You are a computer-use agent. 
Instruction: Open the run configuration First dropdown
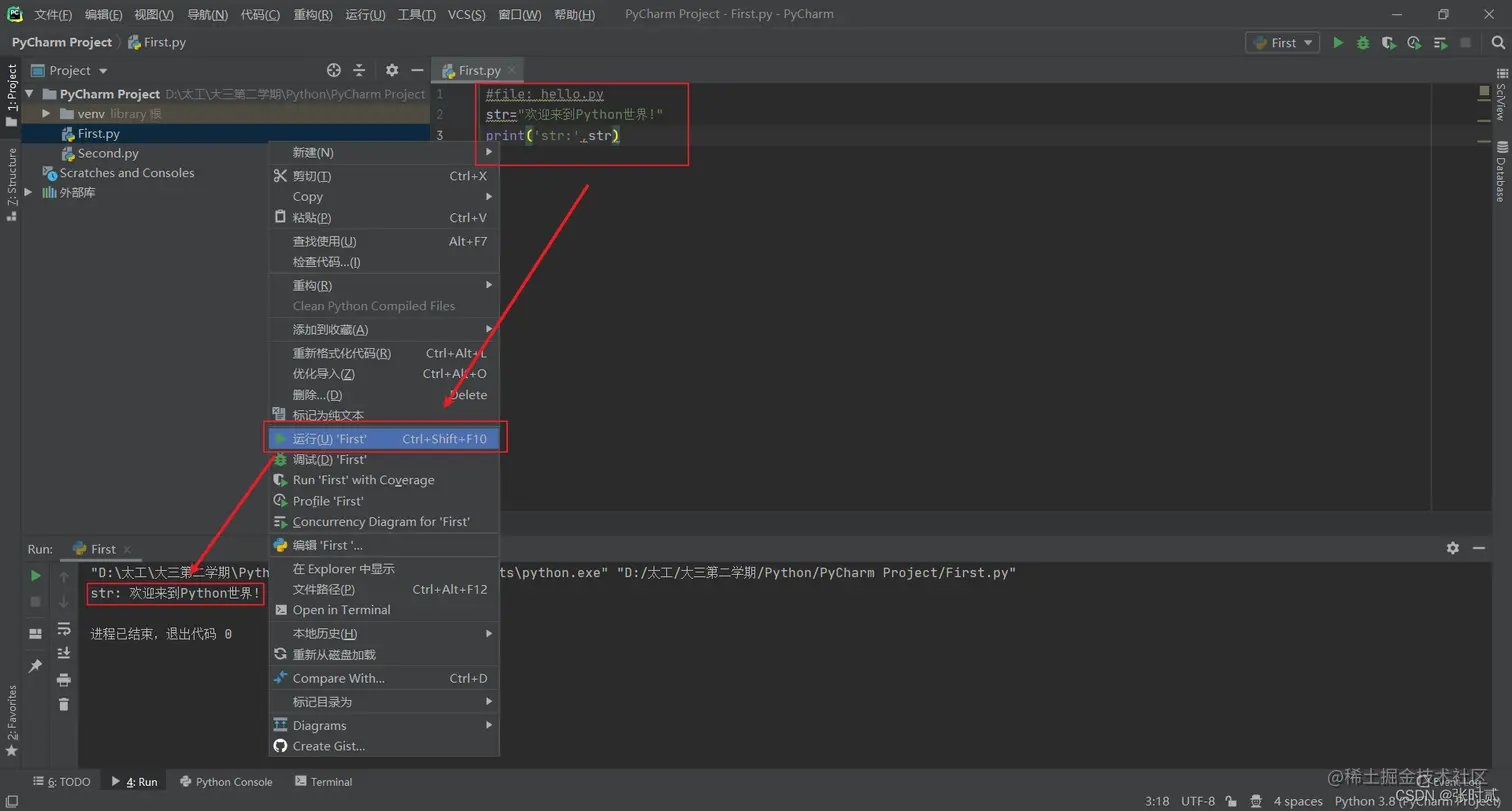[1283, 43]
